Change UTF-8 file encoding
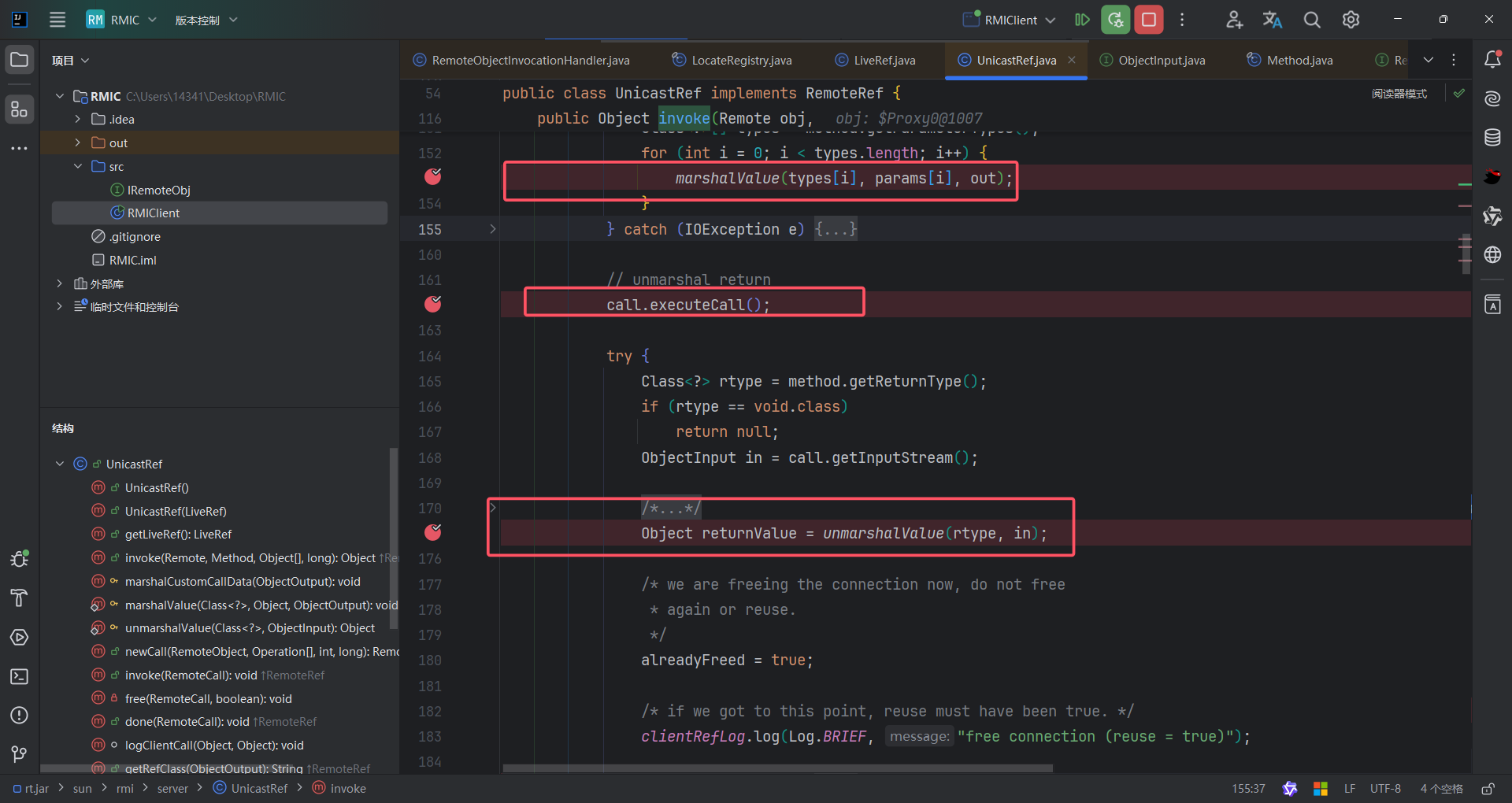 [x=1385, y=788]
